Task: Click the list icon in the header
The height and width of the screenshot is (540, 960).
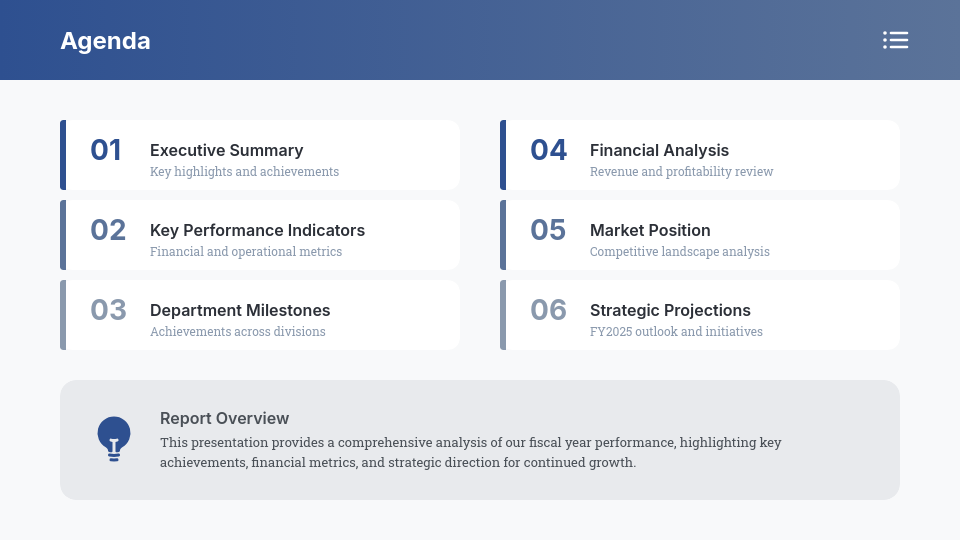Action: point(895,40)
